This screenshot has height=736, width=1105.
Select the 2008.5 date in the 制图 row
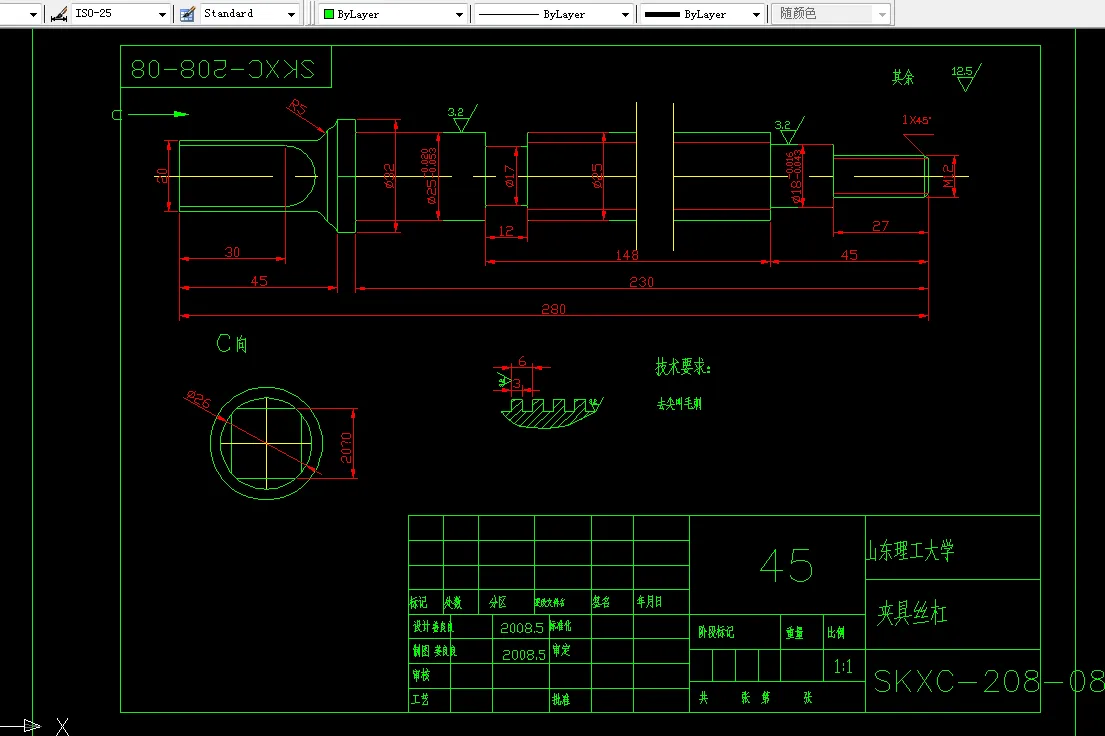coord(524,655)
